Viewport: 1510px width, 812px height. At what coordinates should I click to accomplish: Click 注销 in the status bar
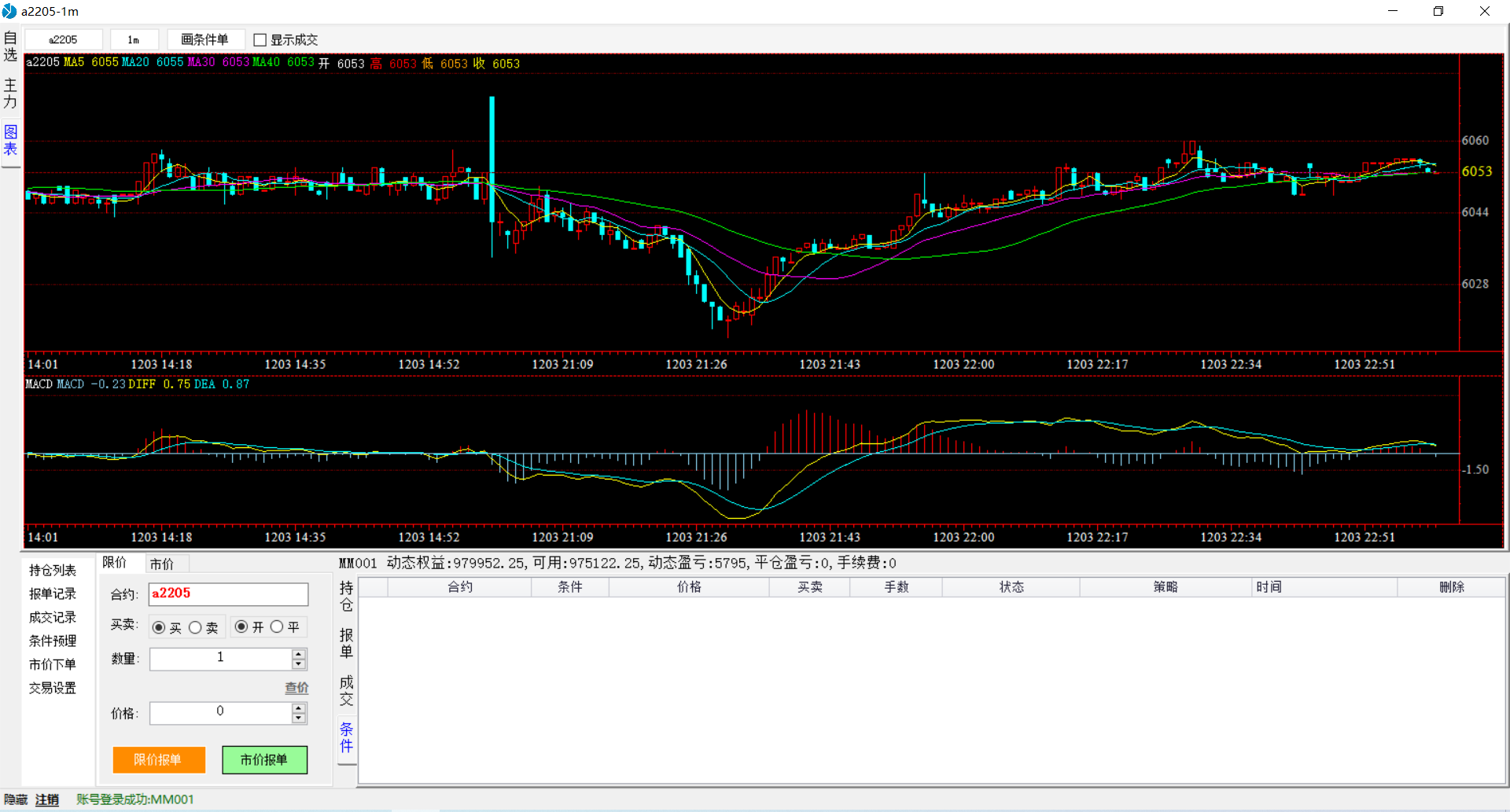[47, 799]
